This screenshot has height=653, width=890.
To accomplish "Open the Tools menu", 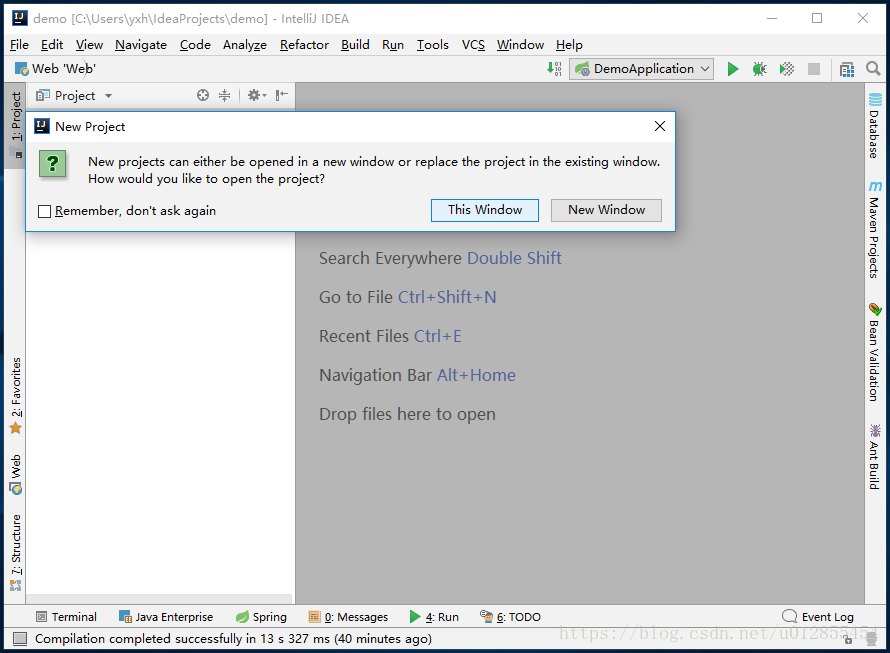I will pos(433,45).
